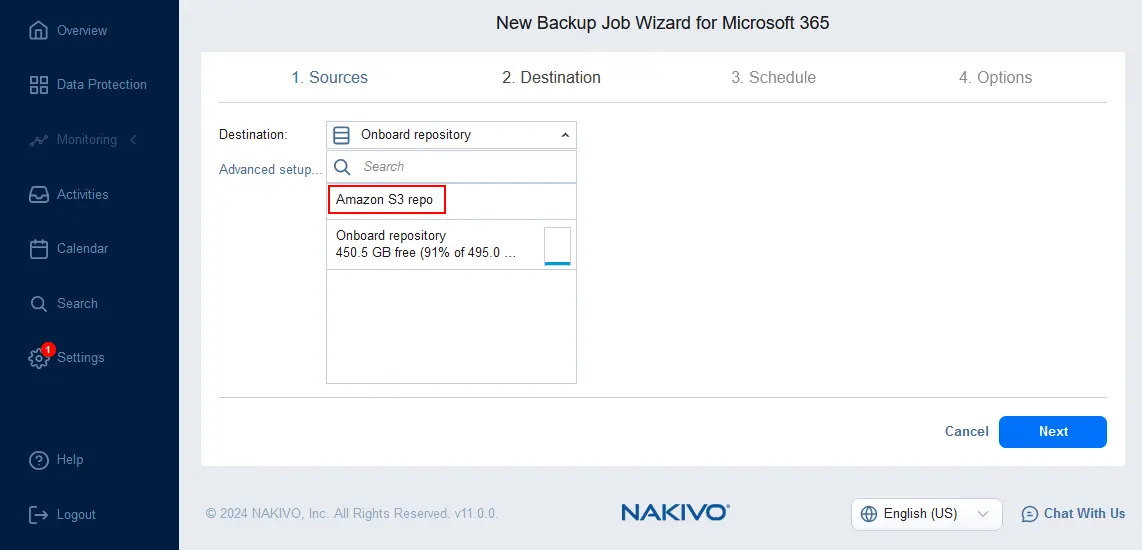The width and height of the screenshot is (1142, 550).
Task: Open the Settings gear icon
Action: pos(38,358)
